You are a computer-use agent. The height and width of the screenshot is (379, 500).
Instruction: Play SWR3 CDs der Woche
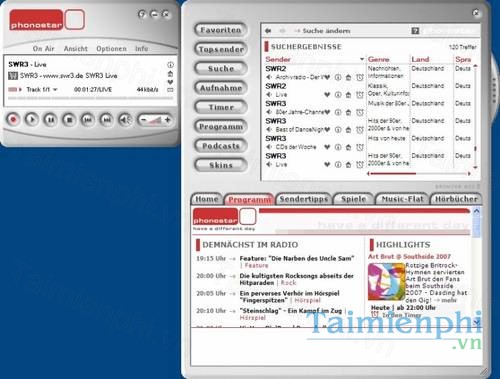click(x=269, y=147)
